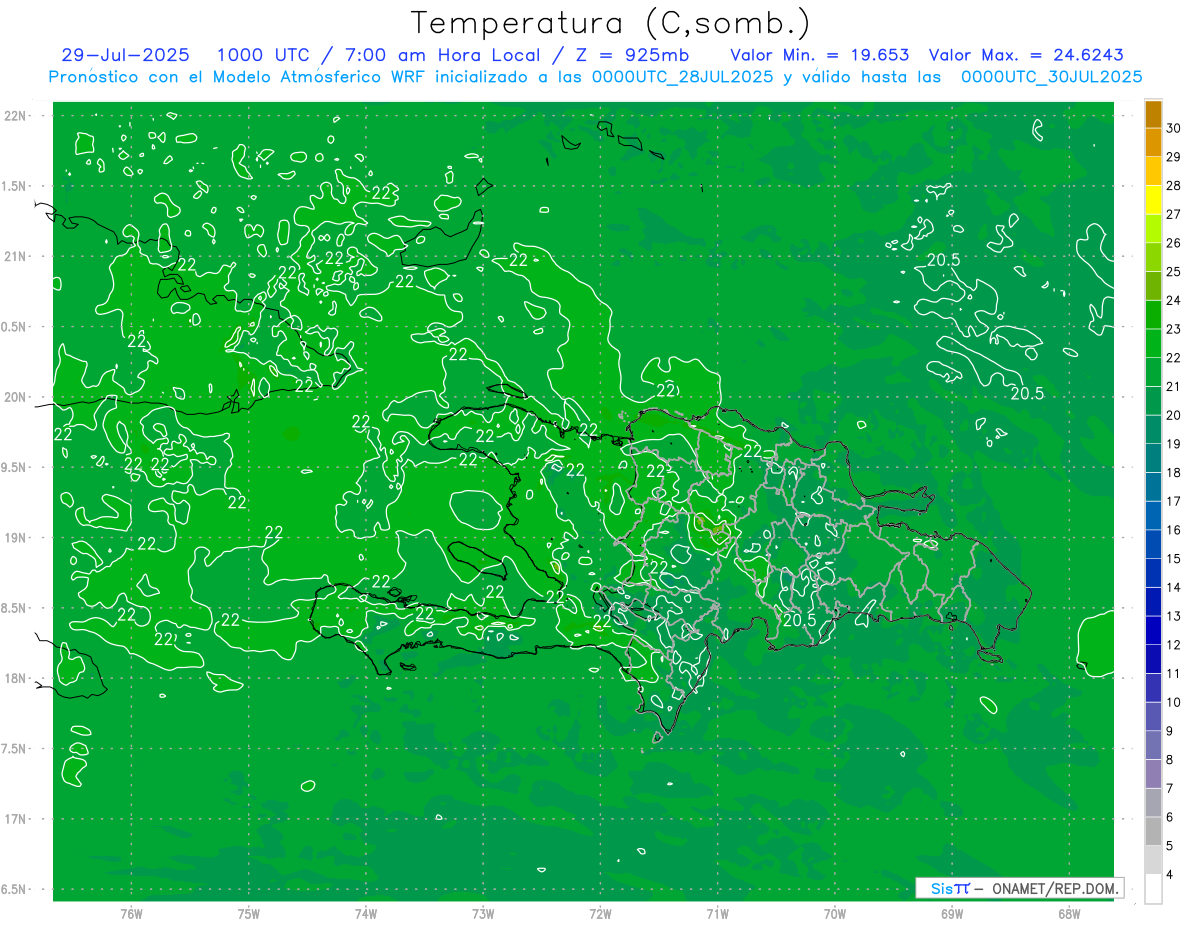Click the "ONAMET/REP.DOM." credit label
The image size is (1200, 927).
(1054, 888)
